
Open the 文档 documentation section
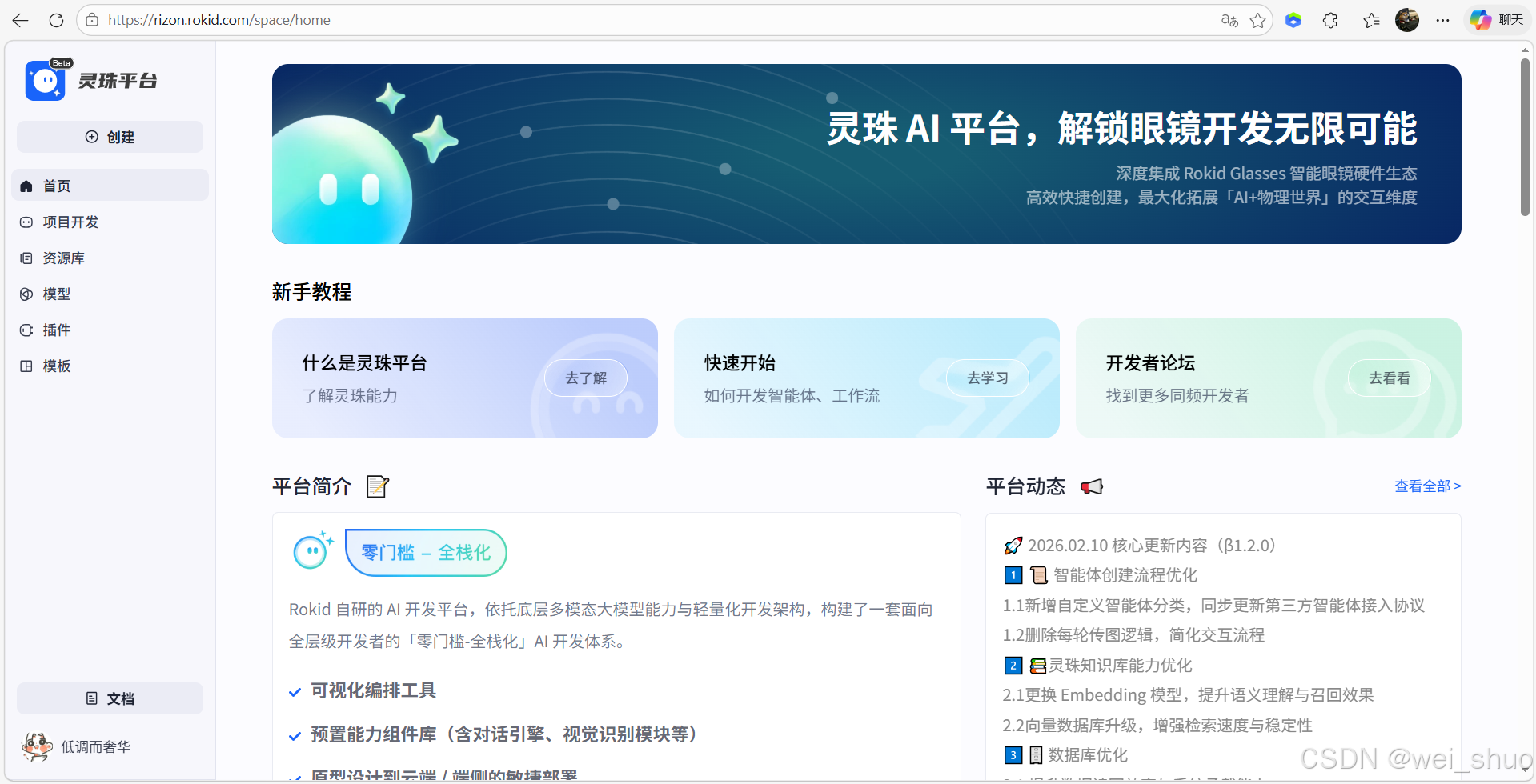[x=110, y=698]
